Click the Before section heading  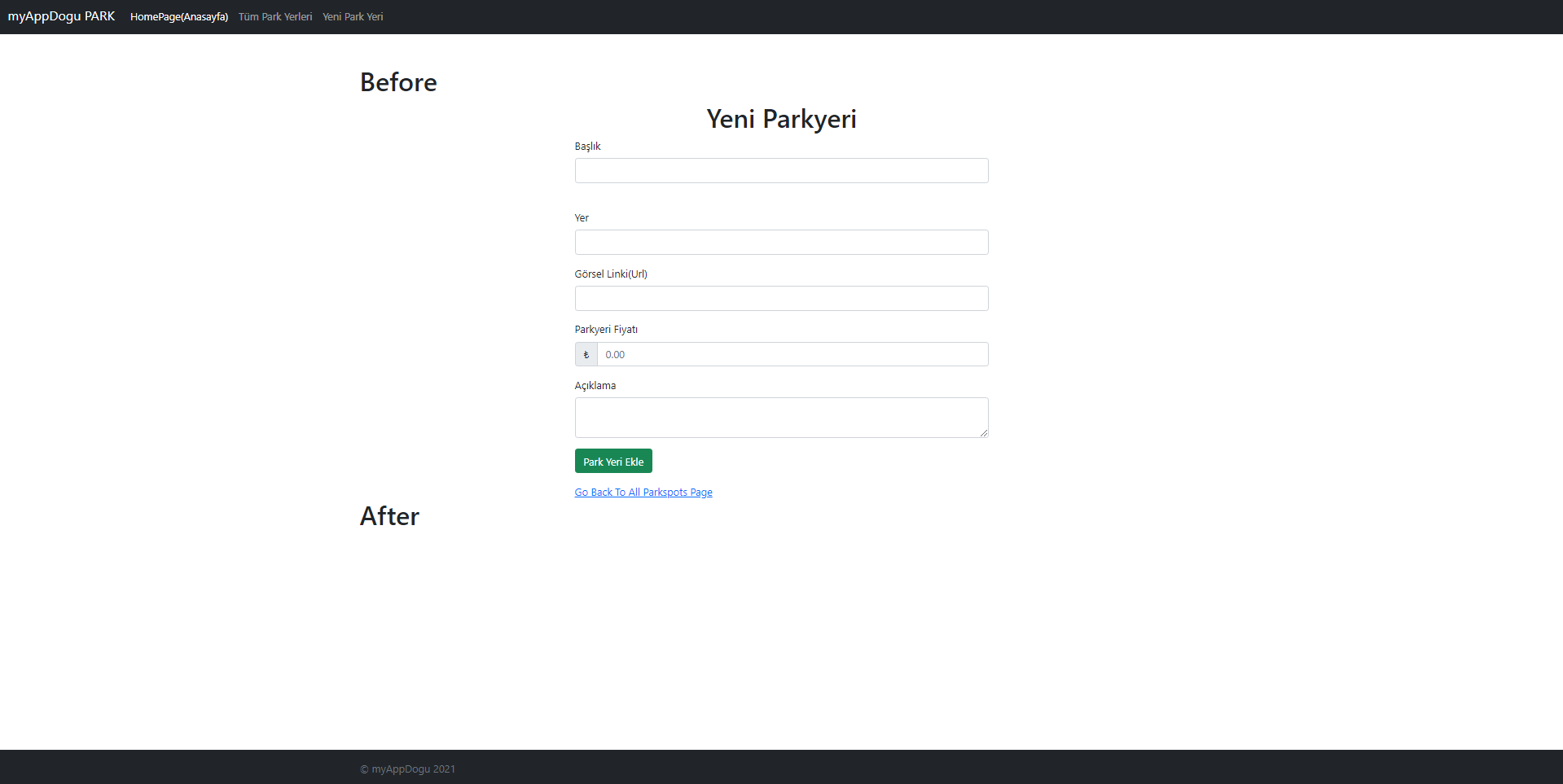pos(397,81)
